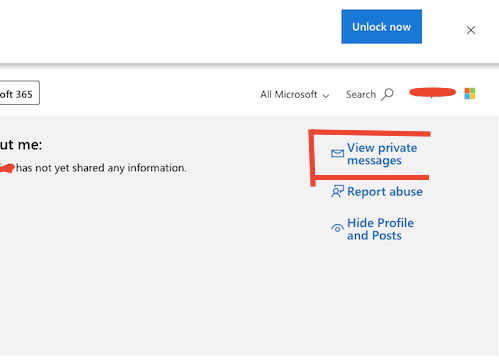Dismiss the banner with the X icon

pos(471,30)
